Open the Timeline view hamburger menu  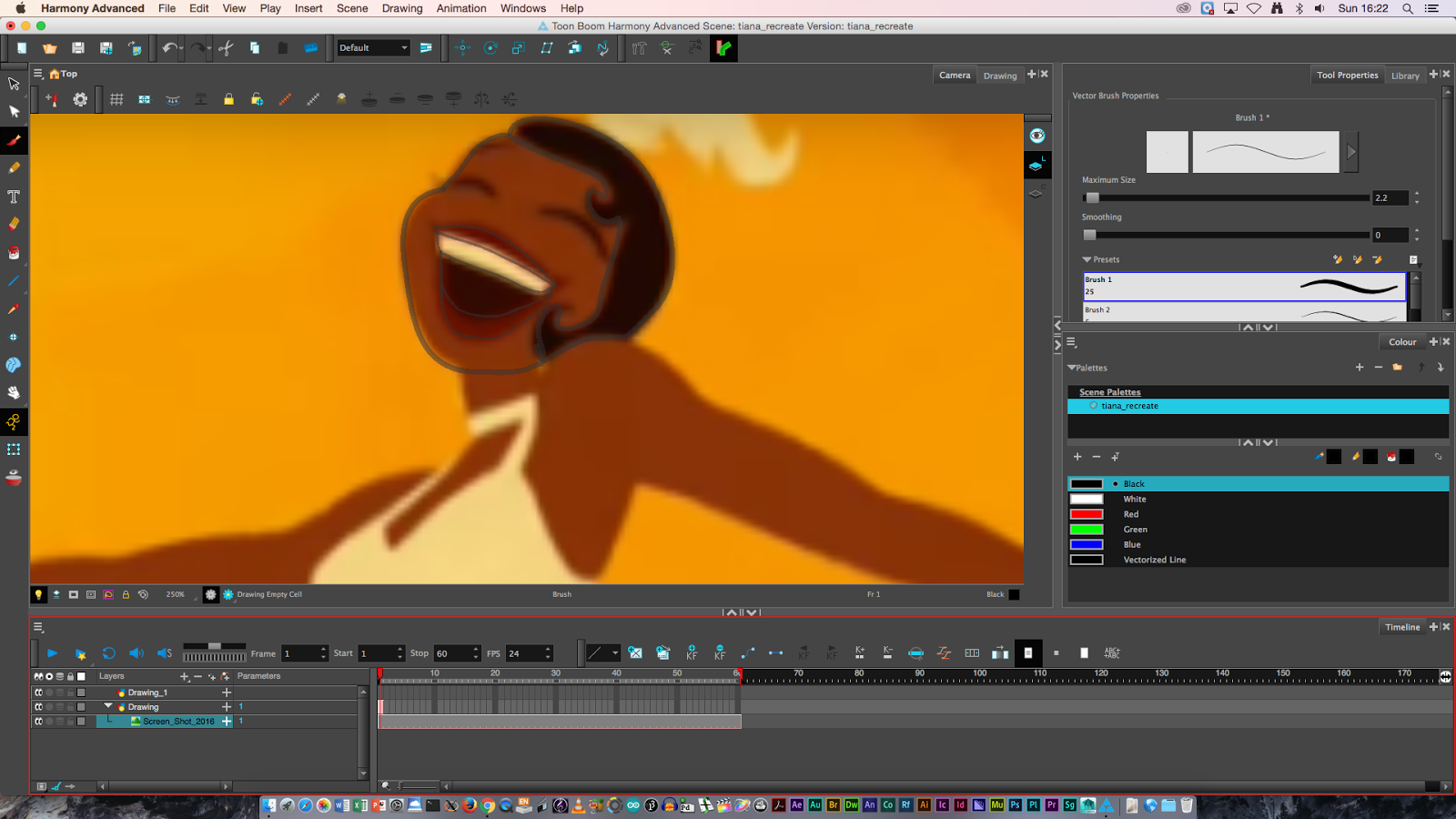[38, 627]
